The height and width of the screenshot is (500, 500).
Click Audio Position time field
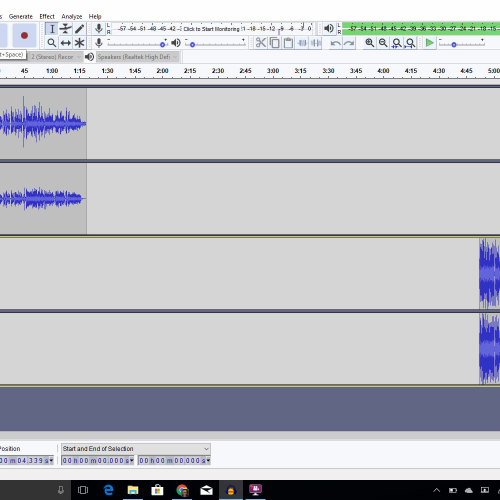click(x=26, y=460)
